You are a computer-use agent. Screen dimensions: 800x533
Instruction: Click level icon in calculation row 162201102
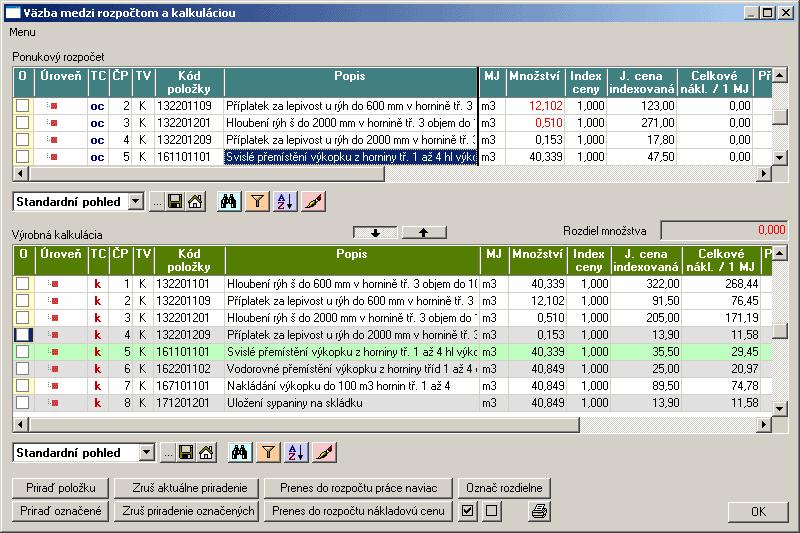53,369
